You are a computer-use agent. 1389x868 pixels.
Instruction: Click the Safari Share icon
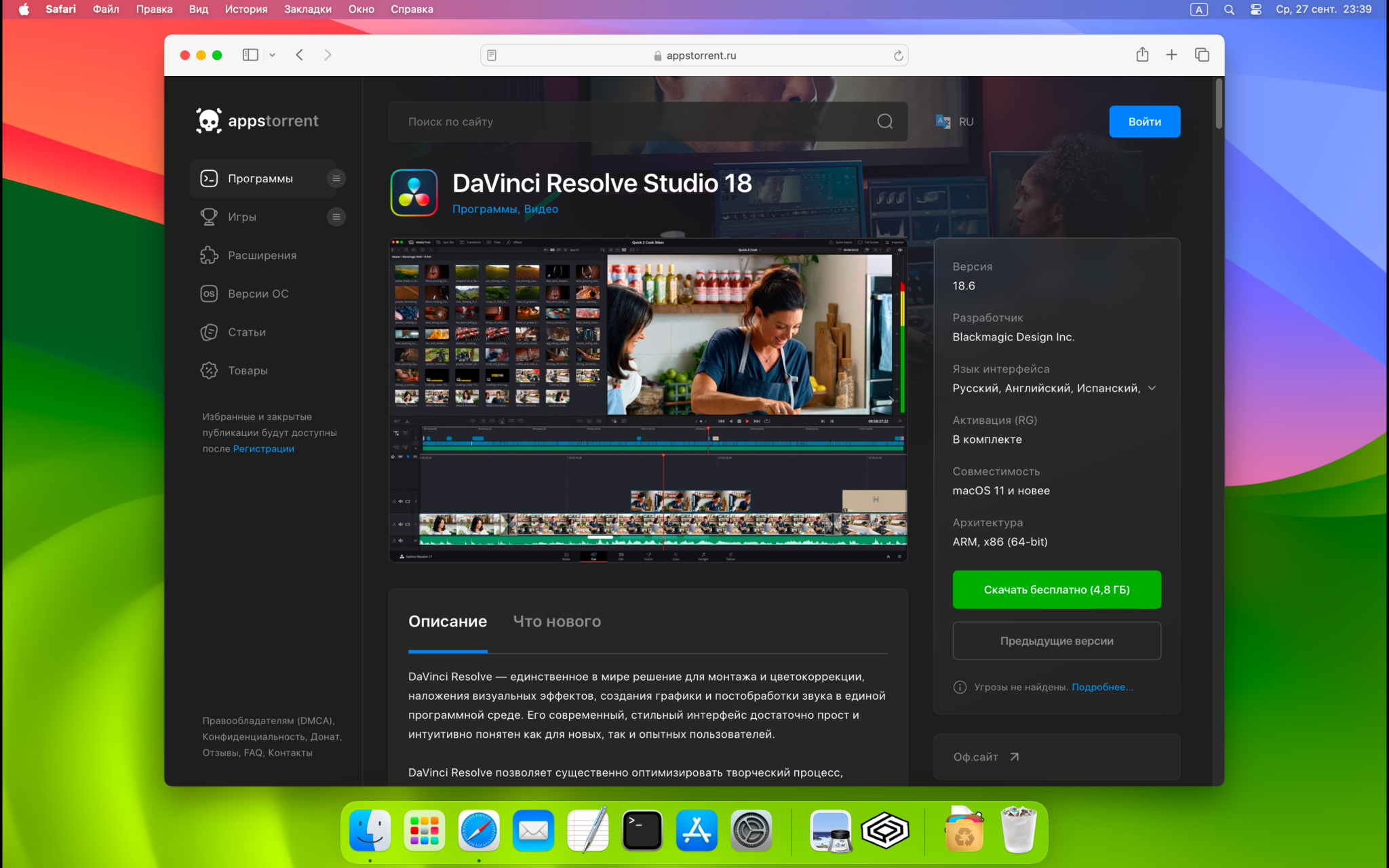pos(1142,54)
